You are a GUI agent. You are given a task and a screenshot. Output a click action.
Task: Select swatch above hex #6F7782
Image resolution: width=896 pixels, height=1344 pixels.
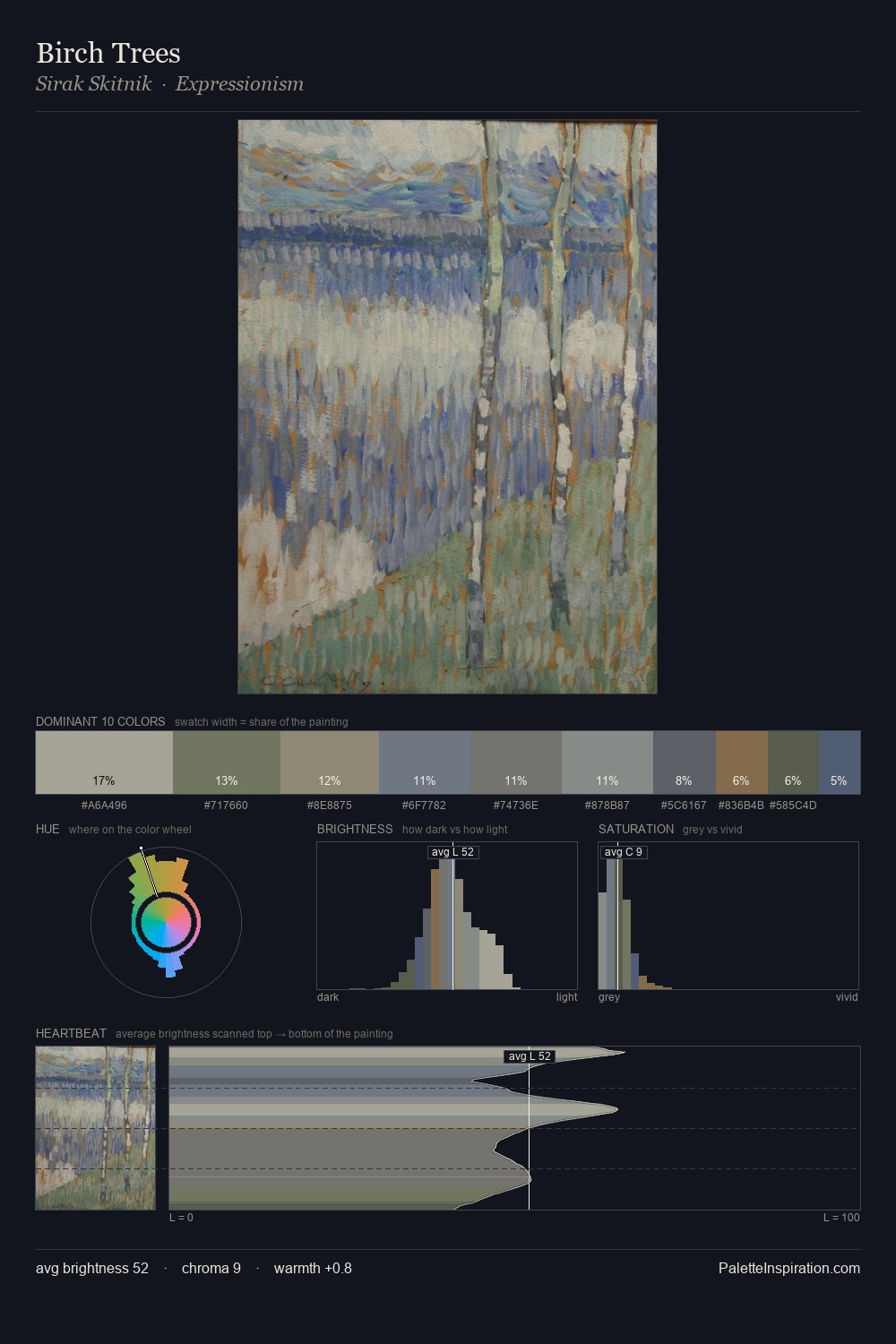coord(425,762)
